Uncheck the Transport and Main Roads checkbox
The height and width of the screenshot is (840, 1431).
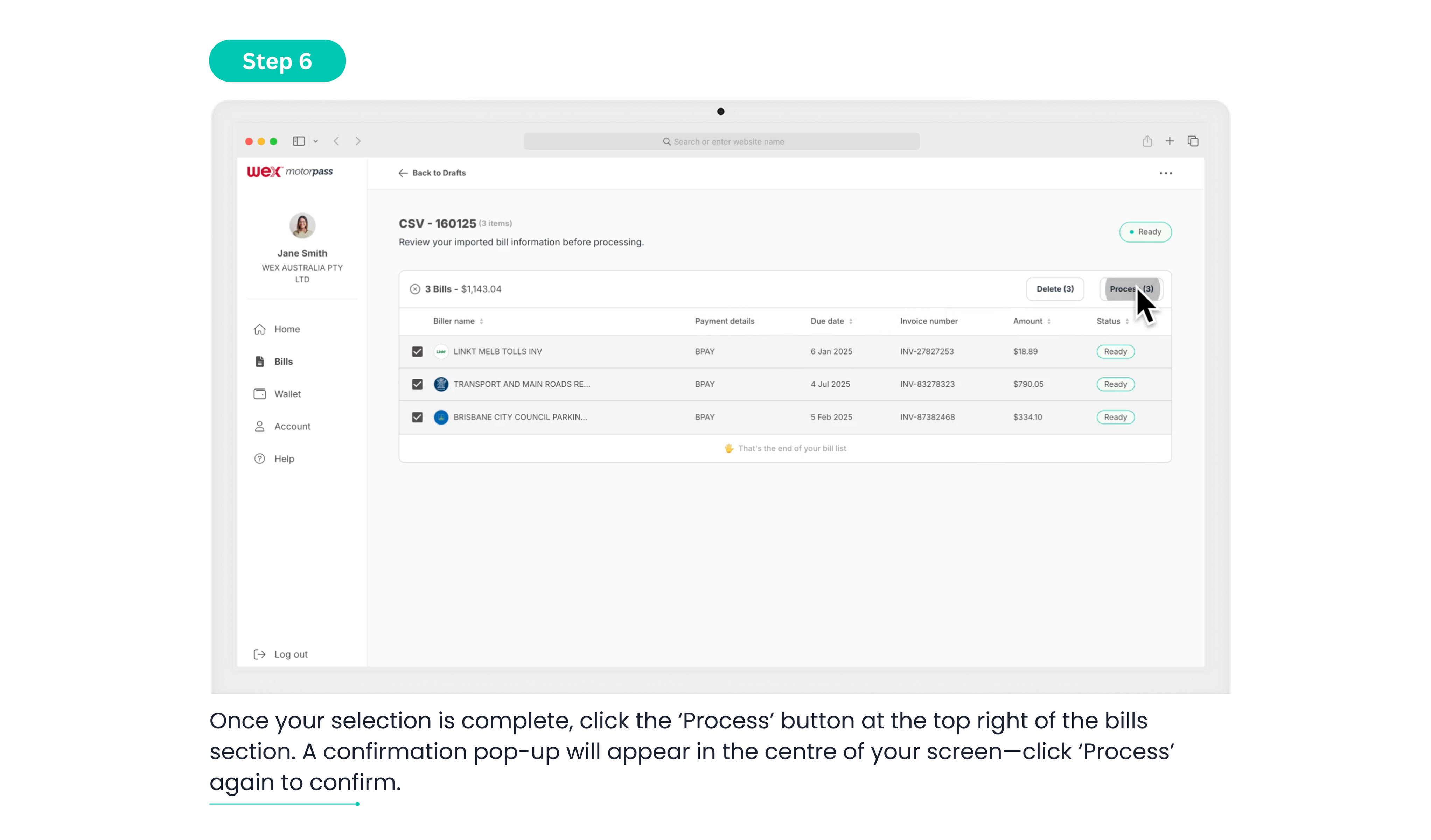click(x=417, y=385)
